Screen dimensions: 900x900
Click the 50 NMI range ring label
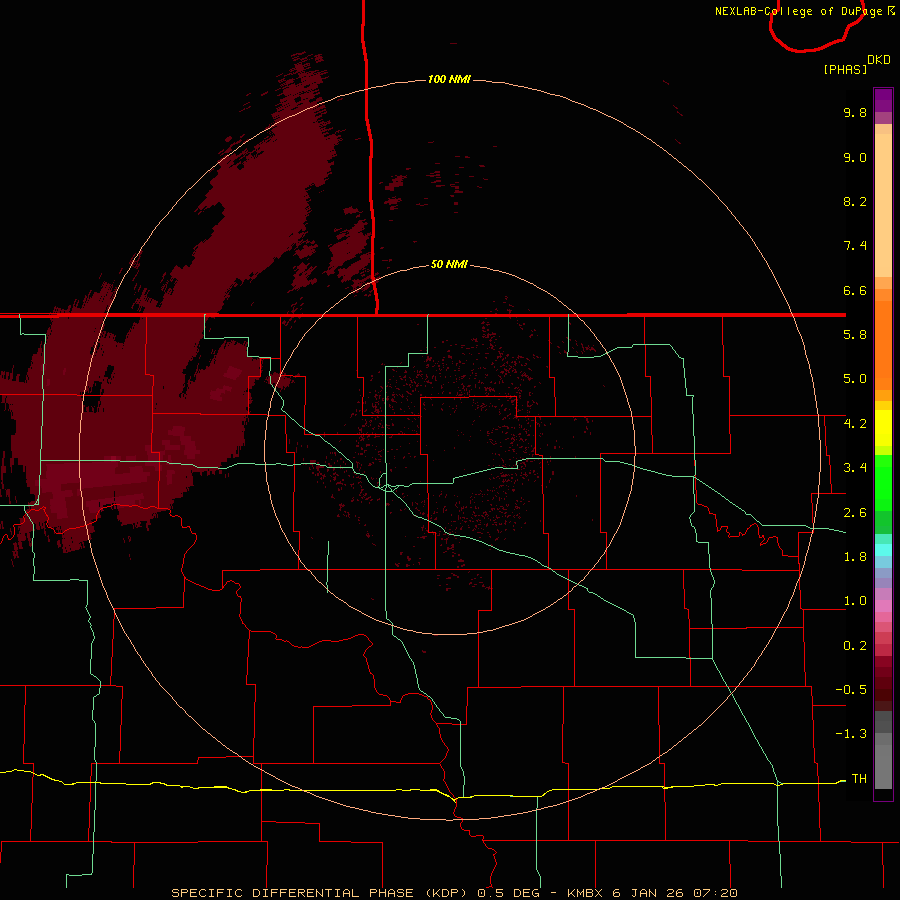tap(449, 264)
